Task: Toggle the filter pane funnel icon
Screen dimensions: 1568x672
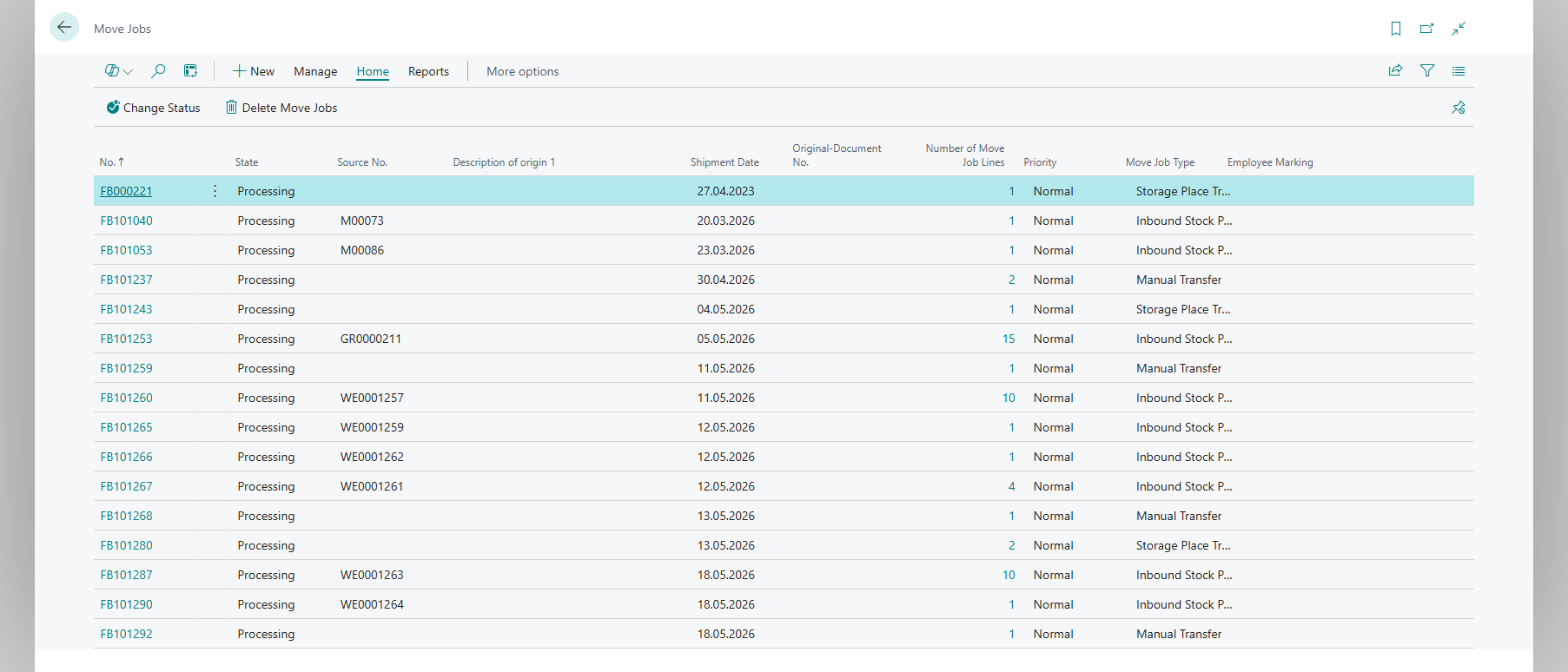Action: (1427, 71)
